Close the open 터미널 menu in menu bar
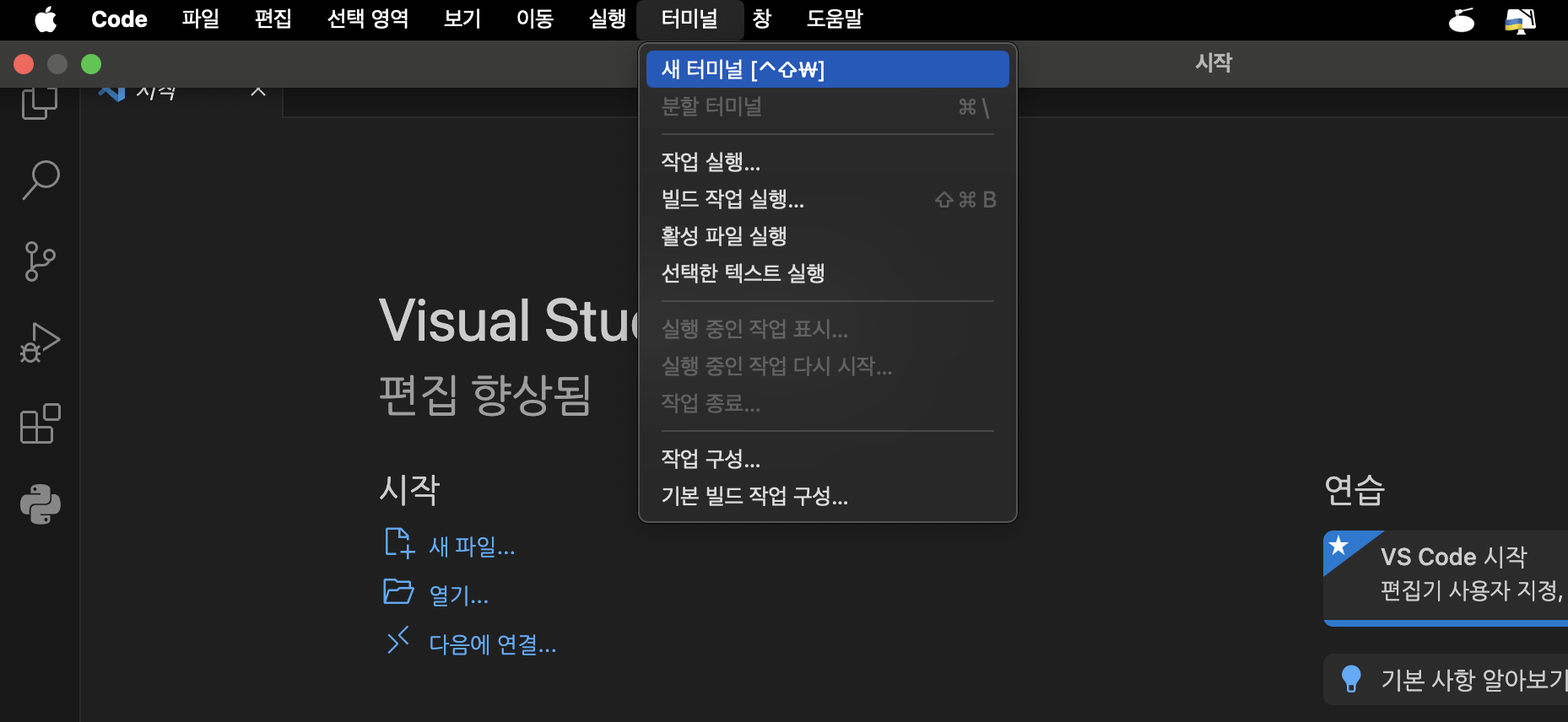 [689, 19]
